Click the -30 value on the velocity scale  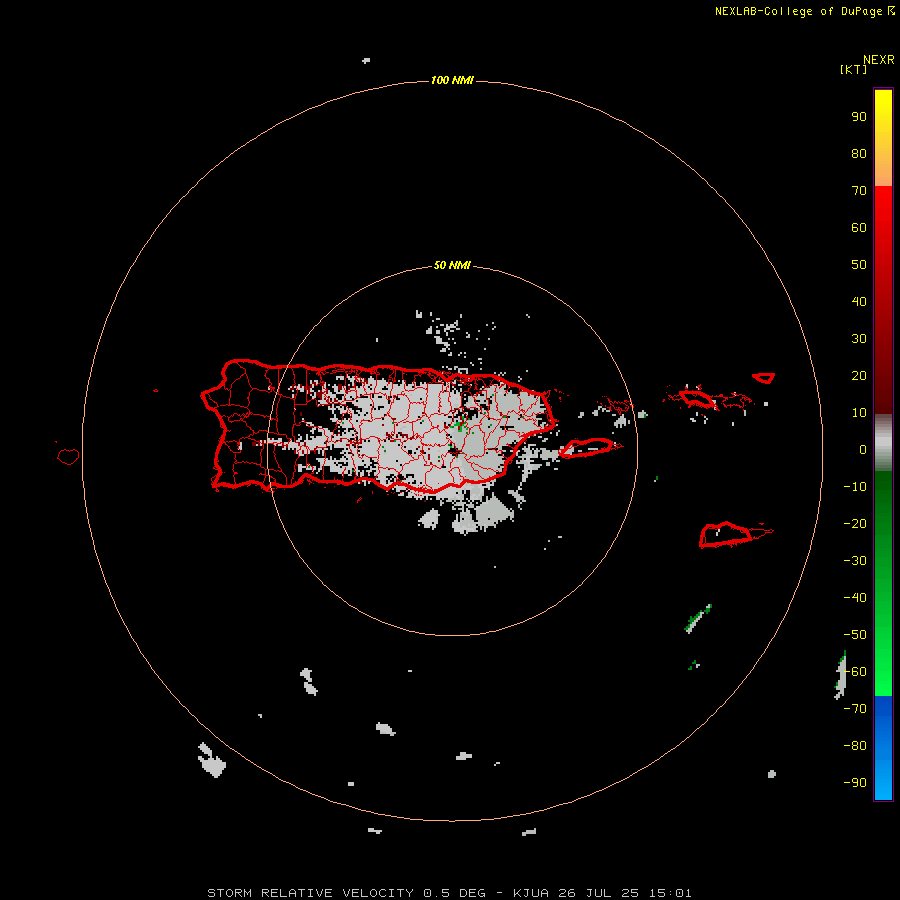pos(855,561)
